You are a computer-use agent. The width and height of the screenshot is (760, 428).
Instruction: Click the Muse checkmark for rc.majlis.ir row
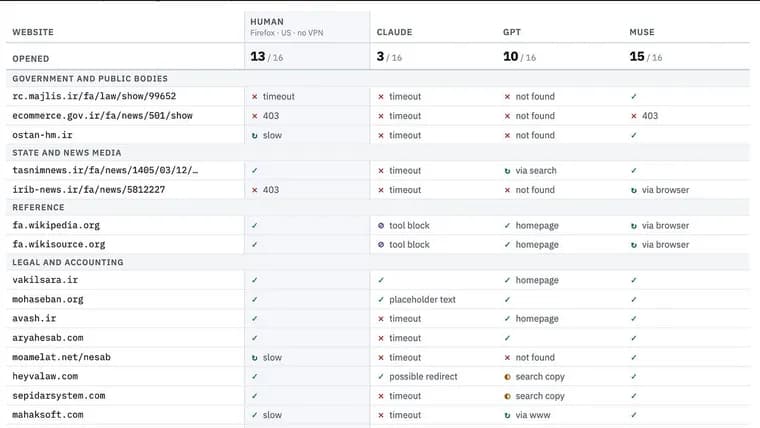tap(633, 96)
